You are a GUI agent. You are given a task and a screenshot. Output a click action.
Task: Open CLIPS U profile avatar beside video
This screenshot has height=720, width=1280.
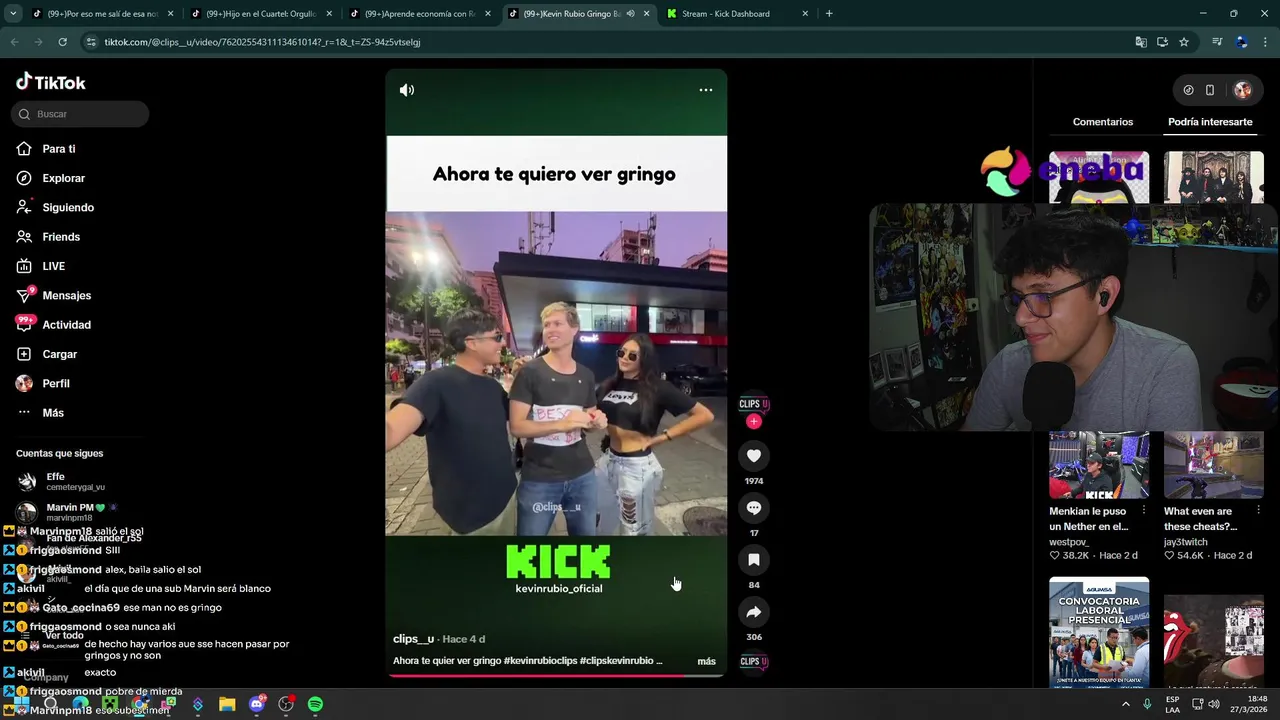point(754,404)
